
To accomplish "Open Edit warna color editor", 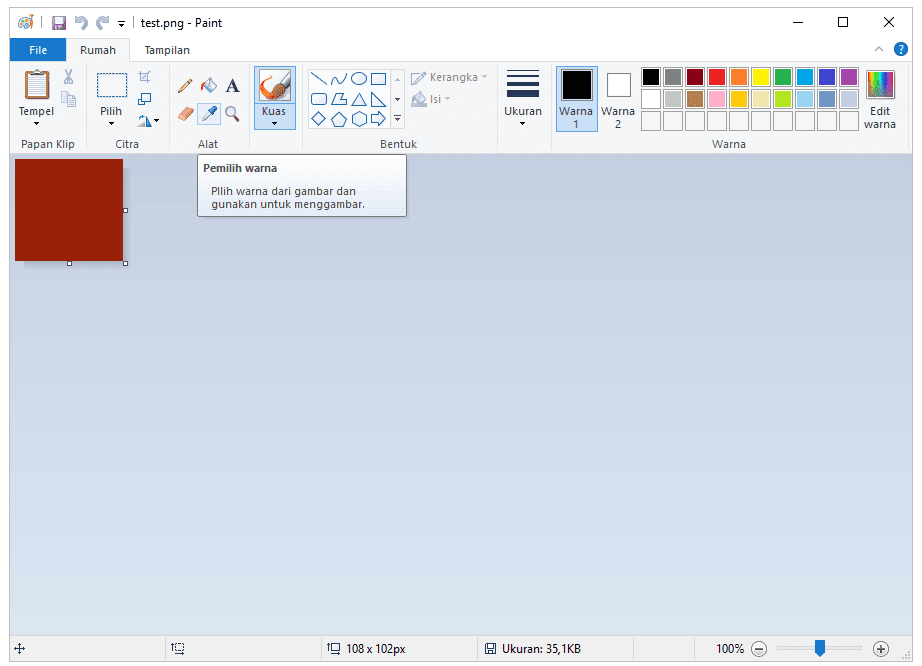I will (x=880, y=99).
